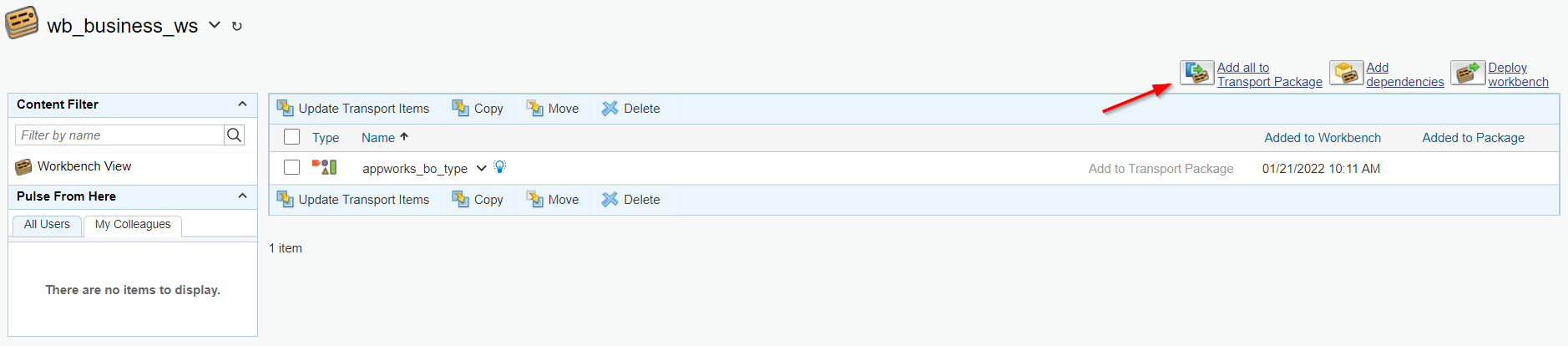Click the Add all to Transport Package icon
The width and height of the screenshot is (1568, 346).
pos(1196,73)
